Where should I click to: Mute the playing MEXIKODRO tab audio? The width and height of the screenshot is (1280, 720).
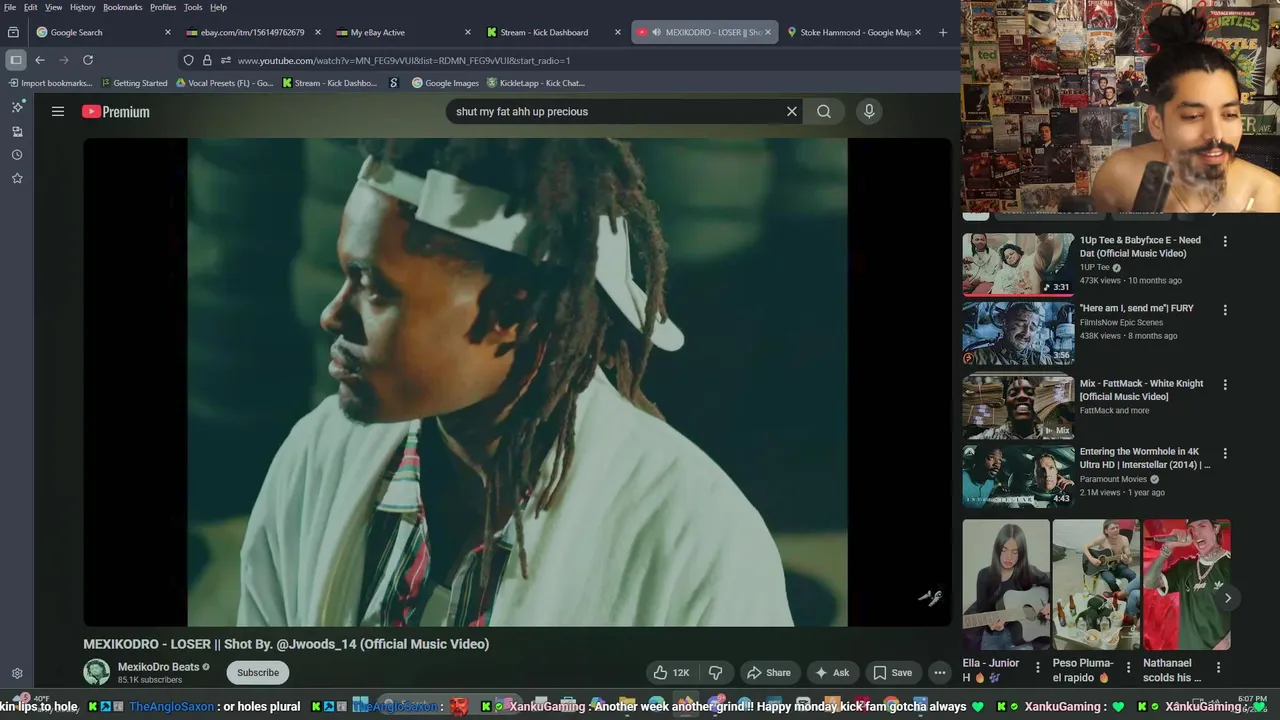(657, 32)
